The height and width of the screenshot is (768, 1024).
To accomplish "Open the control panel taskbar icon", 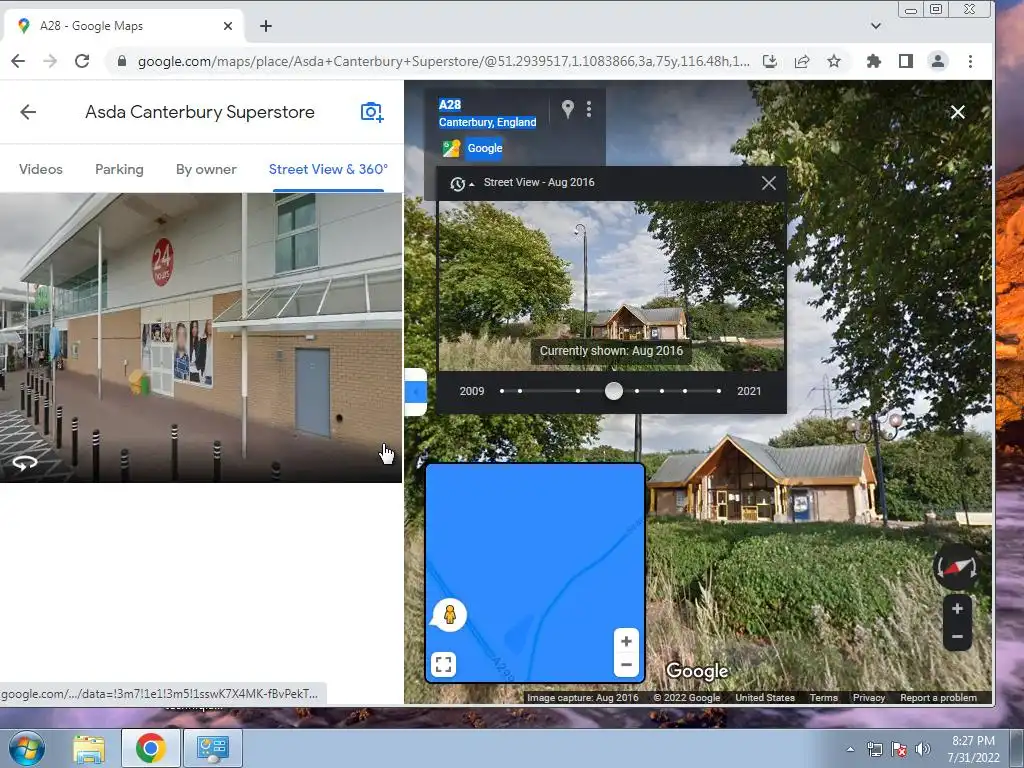I will (213, 748).
